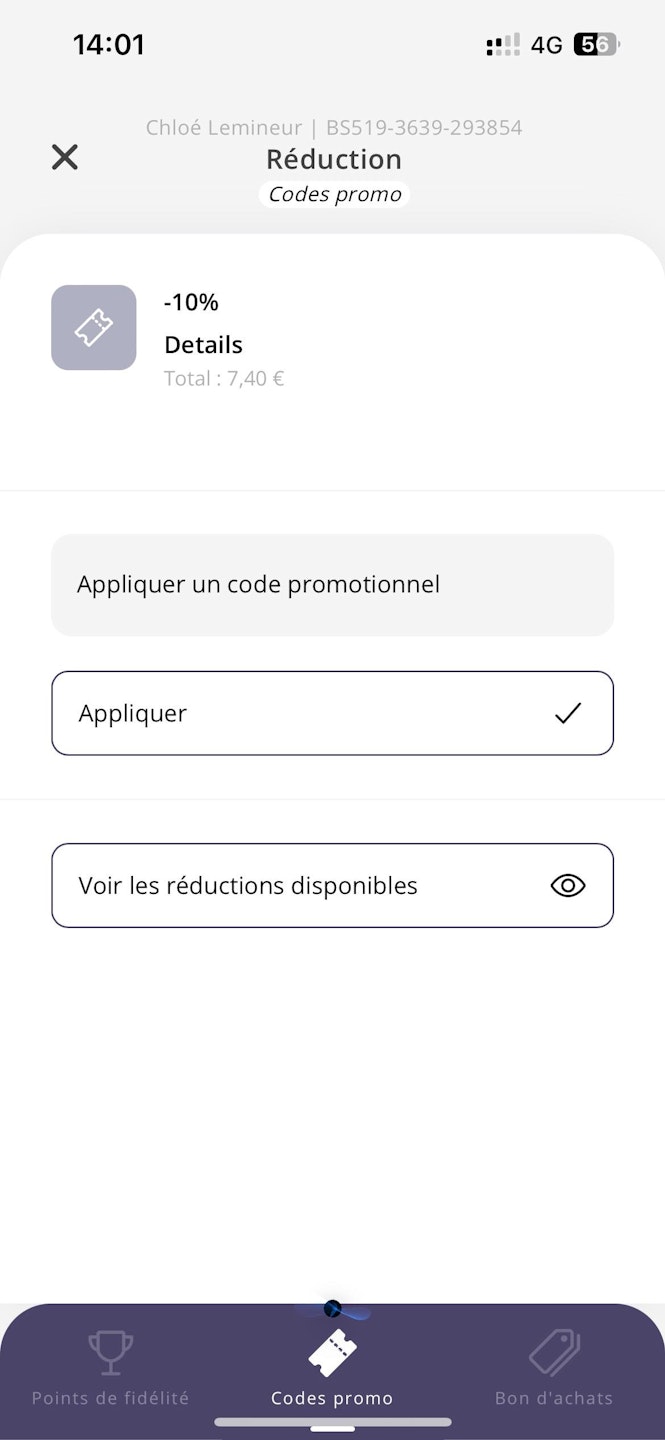Open the -10% discount Details
Screen dimensions: 665x1440
coord(203,345)
